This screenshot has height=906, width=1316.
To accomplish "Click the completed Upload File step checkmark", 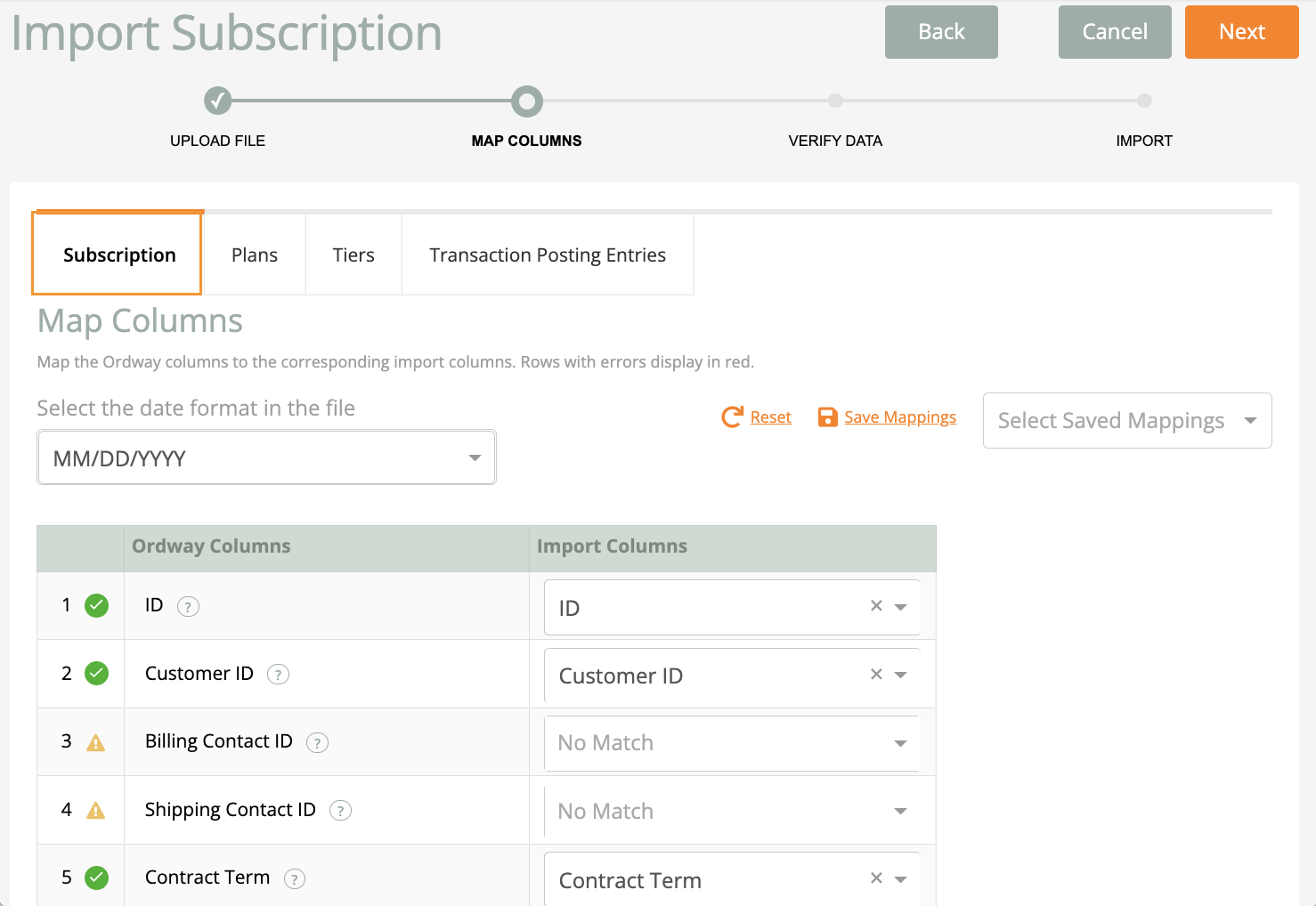I will coord(218,101).
